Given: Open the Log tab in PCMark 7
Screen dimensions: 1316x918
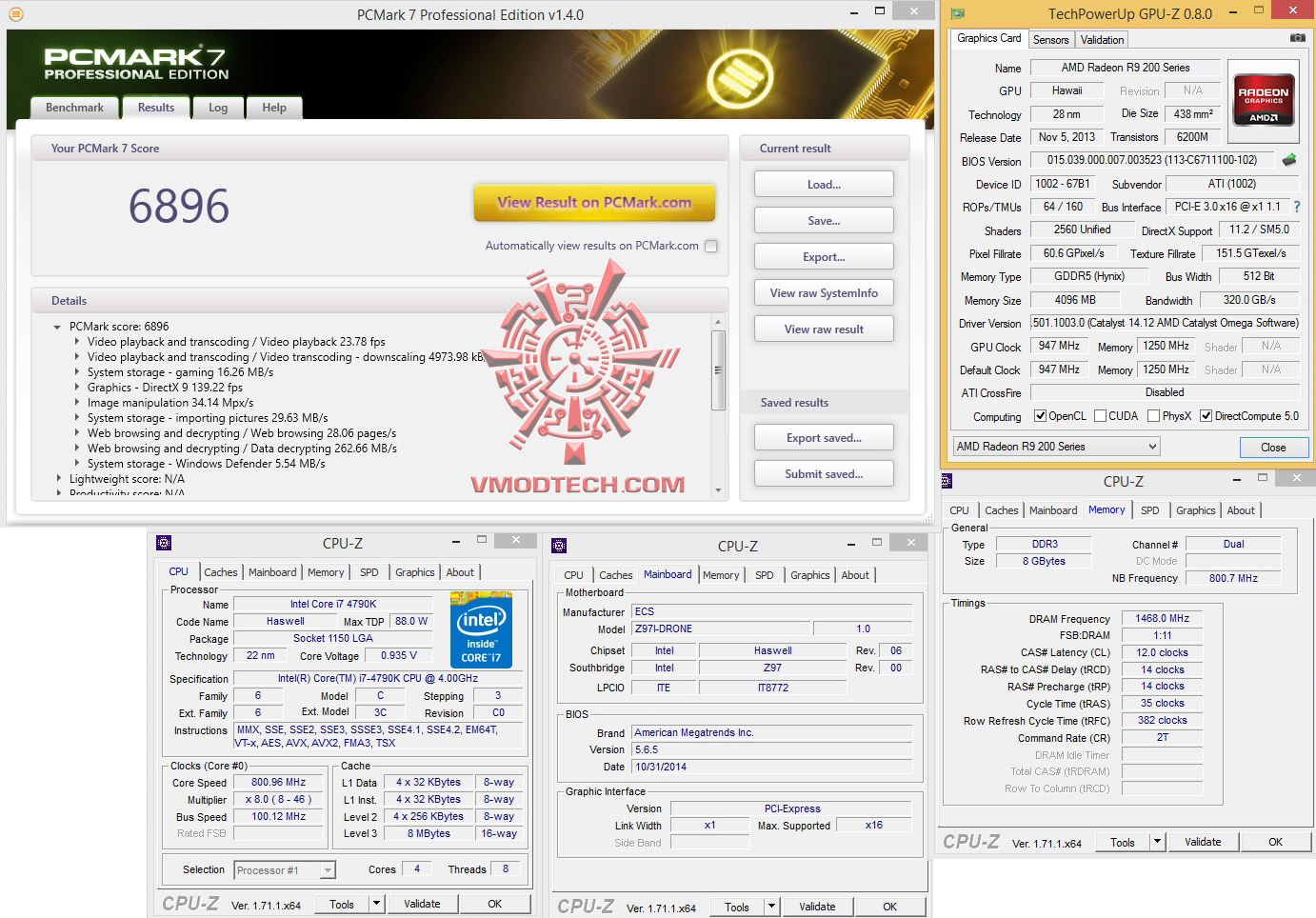Looking at the screenshot, I should (218, 108).
